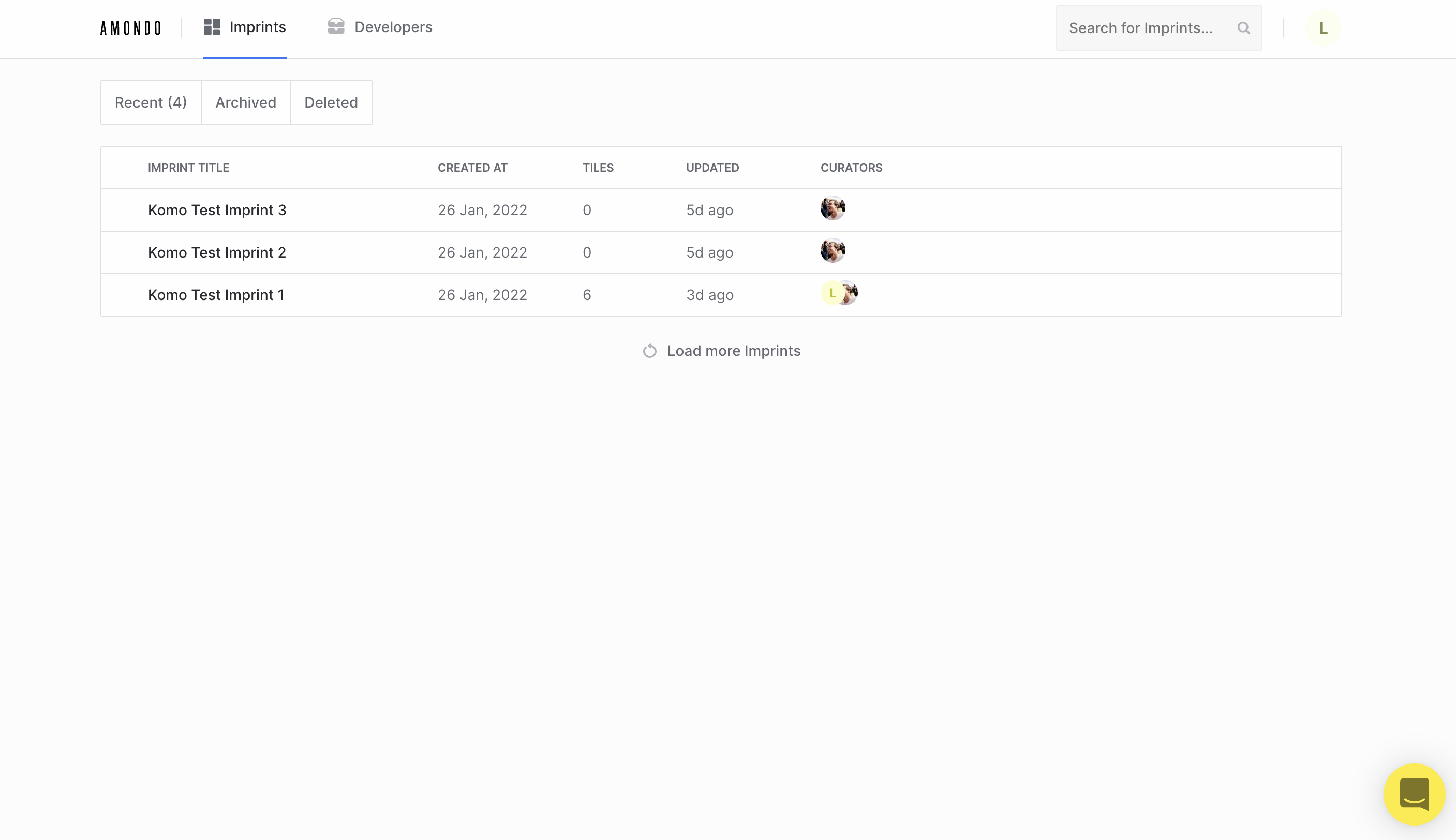
Task: Open Komo Test Imprint 2
Action: [x=216, y=253]
